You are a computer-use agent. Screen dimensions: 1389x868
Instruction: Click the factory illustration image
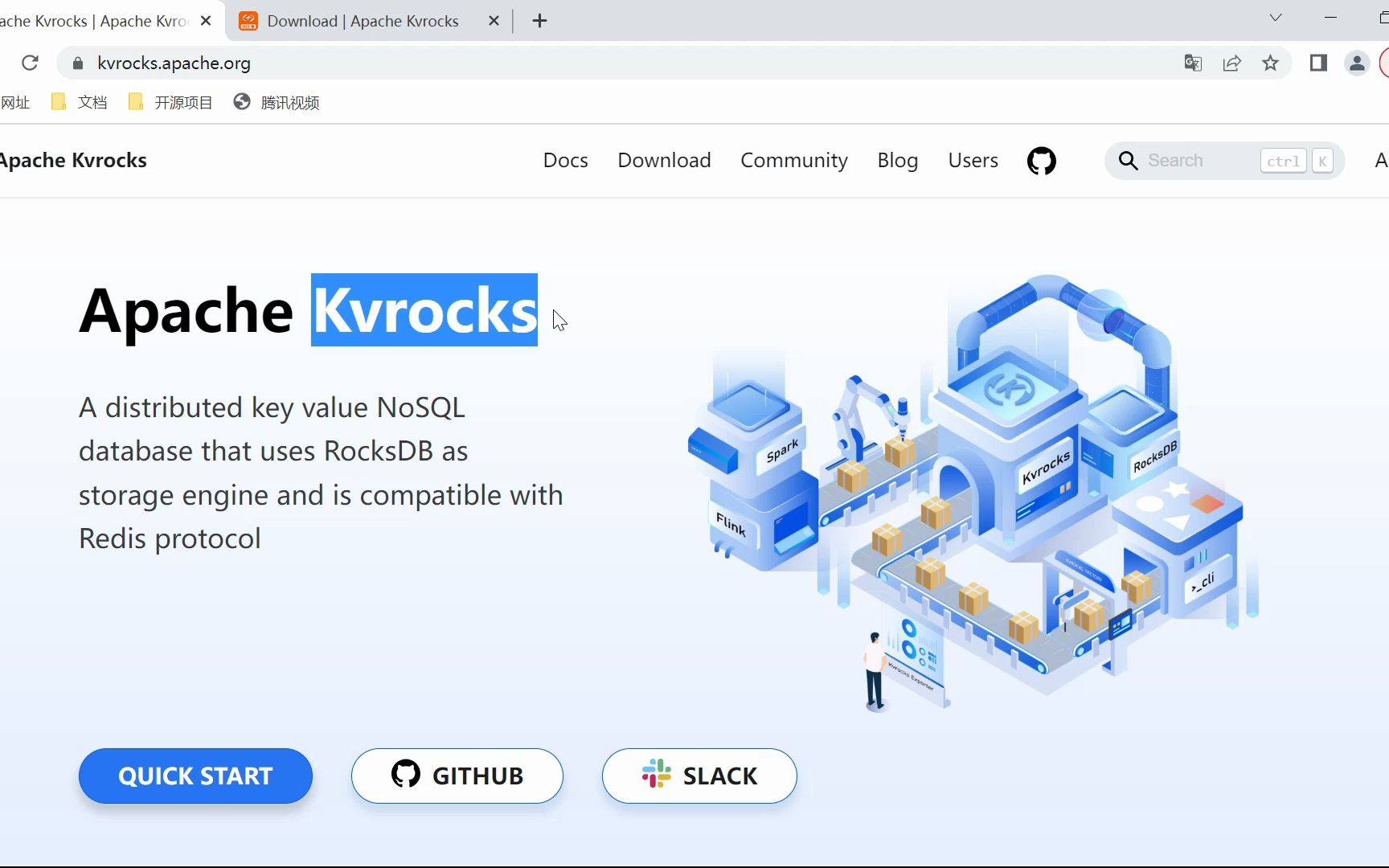pyautogui.click(x=973, y=494)
